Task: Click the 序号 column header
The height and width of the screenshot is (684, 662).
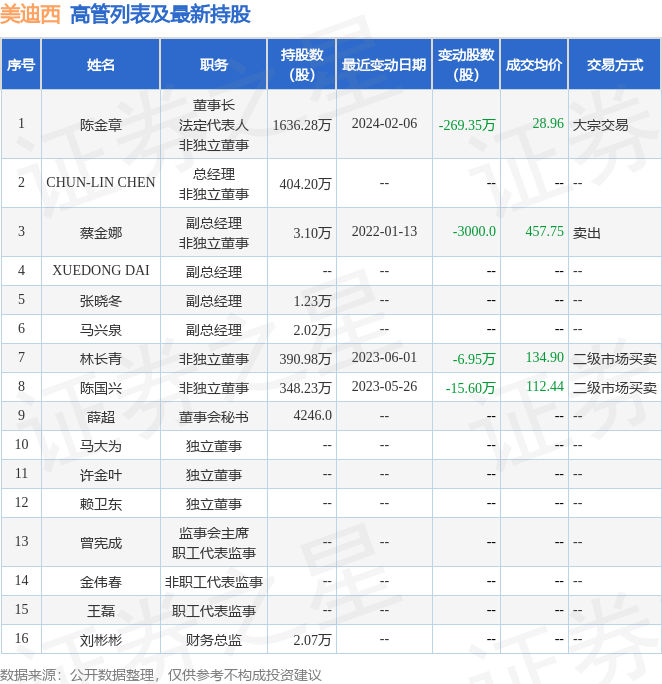Action: tap(21, 65)
